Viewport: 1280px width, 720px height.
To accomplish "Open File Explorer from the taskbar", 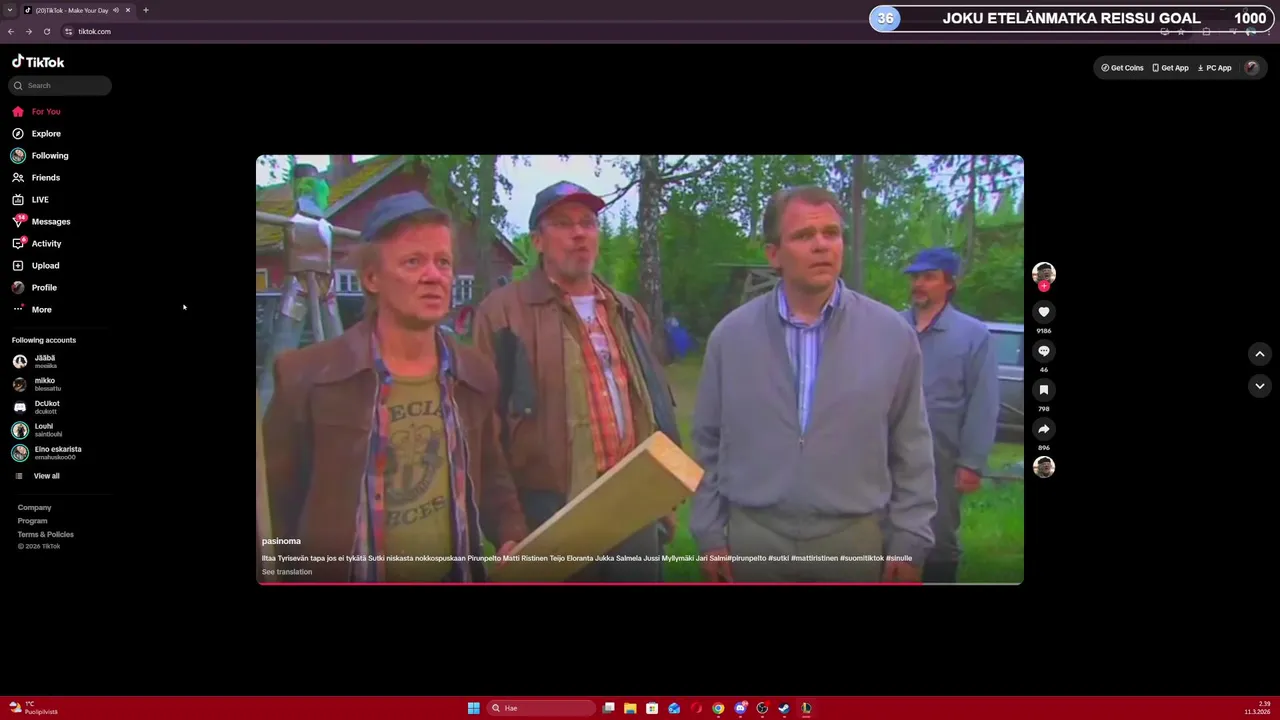I will tap(630, 708).
